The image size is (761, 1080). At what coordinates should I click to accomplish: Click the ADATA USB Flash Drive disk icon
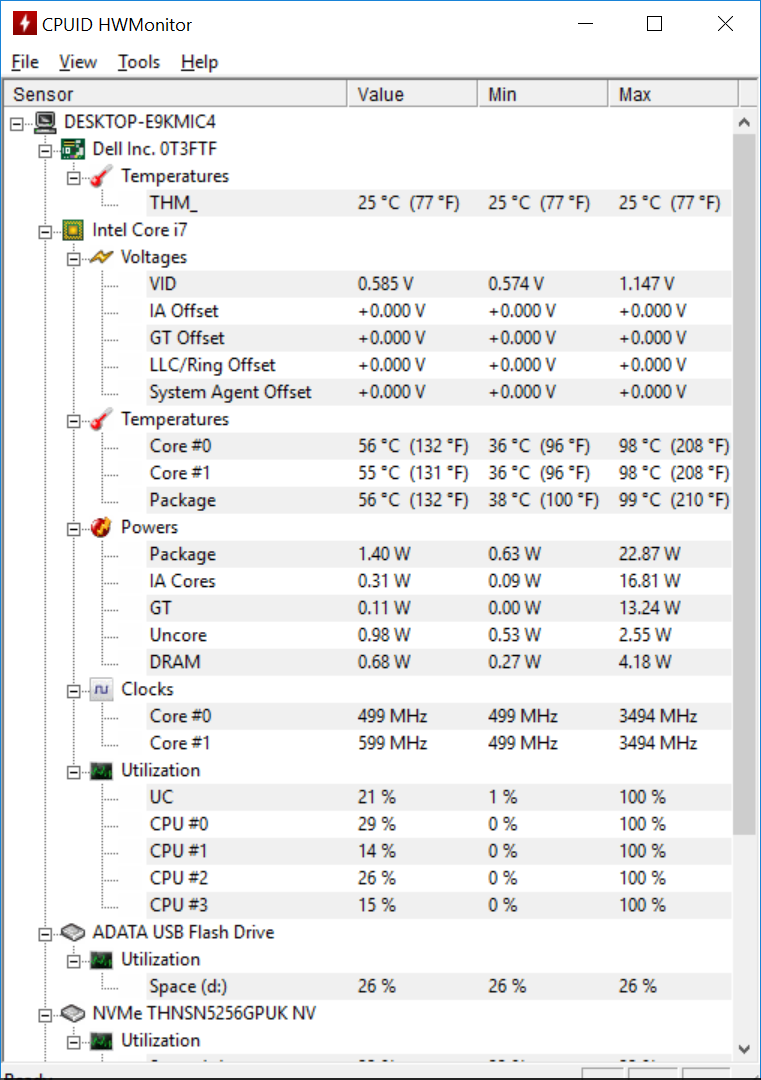(73, 933)
